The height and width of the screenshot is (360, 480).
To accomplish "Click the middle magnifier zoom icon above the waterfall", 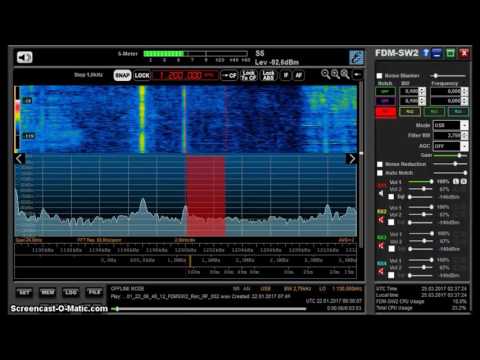I will coord(335,74).
